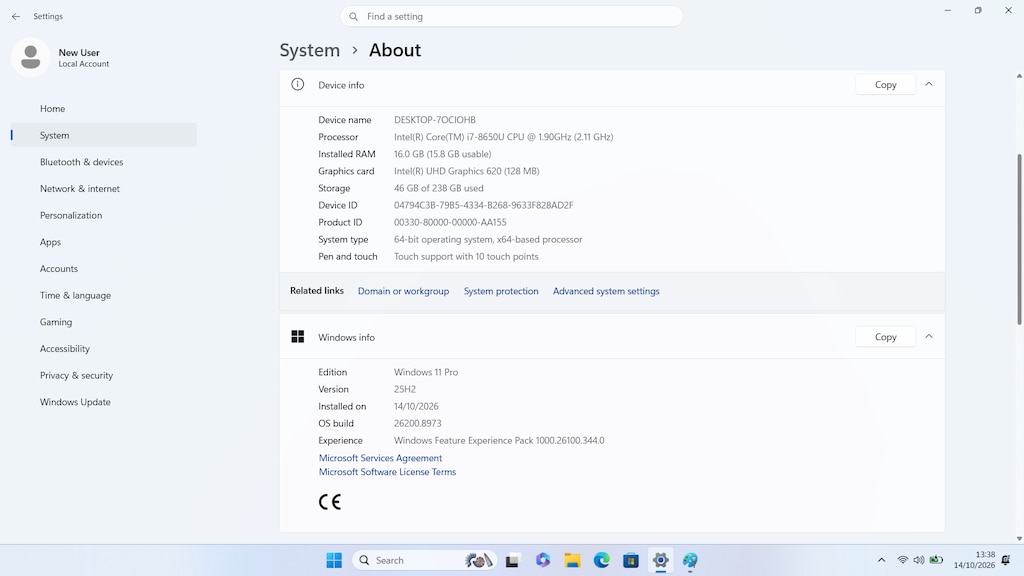Open Advanced system settings
Viewport: 1024px width, 576px height.
pos(606,291)
